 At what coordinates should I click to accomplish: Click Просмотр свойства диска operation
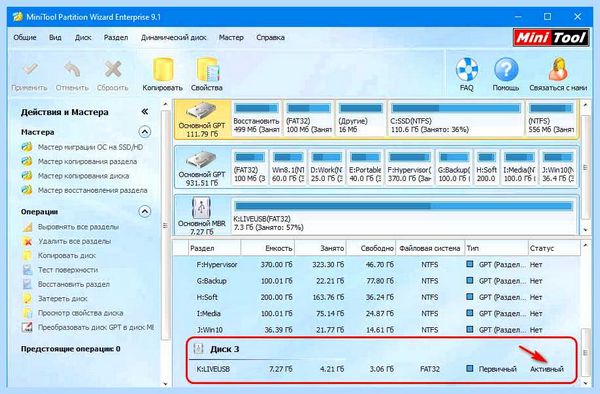[80, 313]
